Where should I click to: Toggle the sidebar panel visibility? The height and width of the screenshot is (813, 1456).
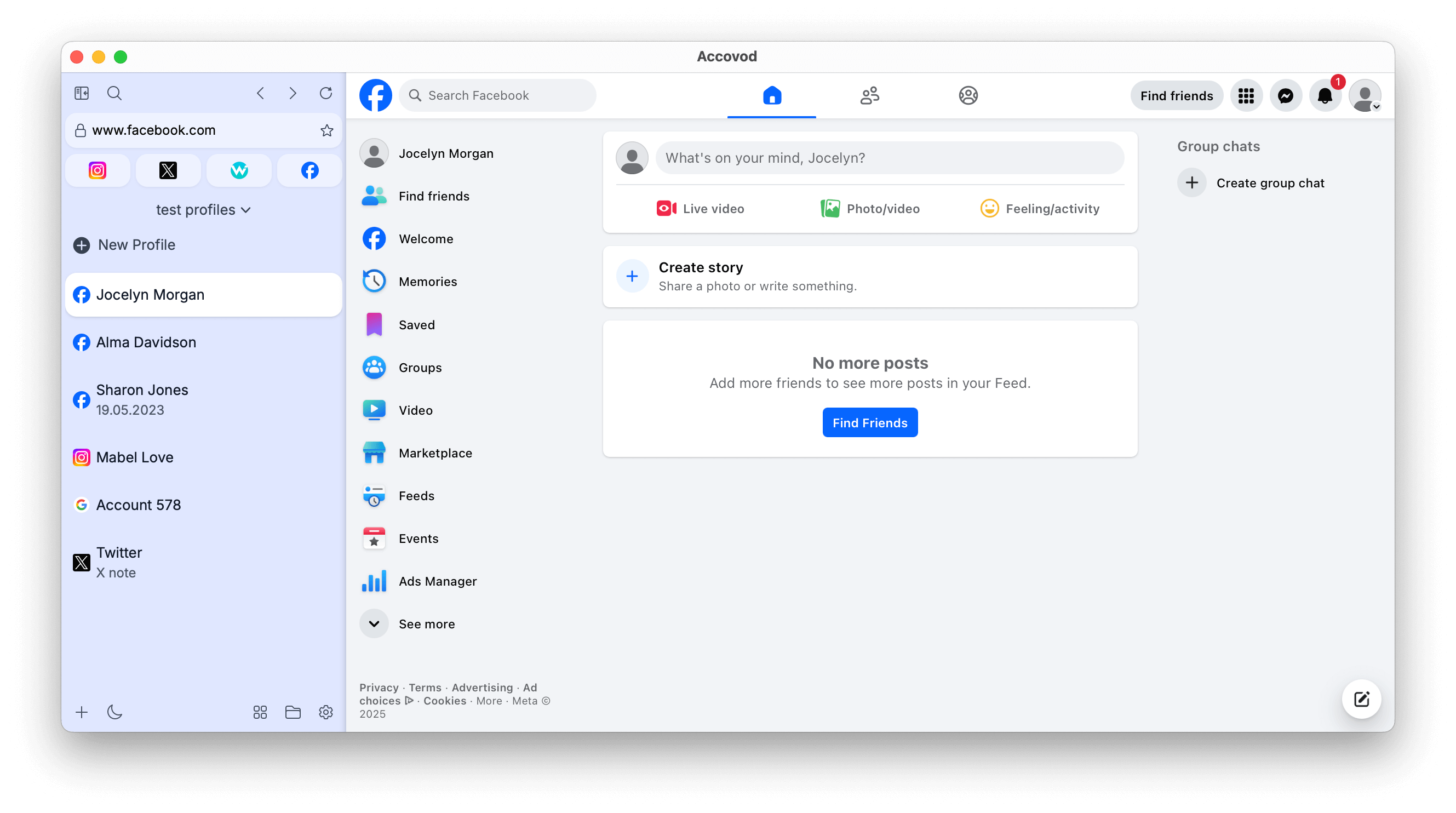click(82, 93)
